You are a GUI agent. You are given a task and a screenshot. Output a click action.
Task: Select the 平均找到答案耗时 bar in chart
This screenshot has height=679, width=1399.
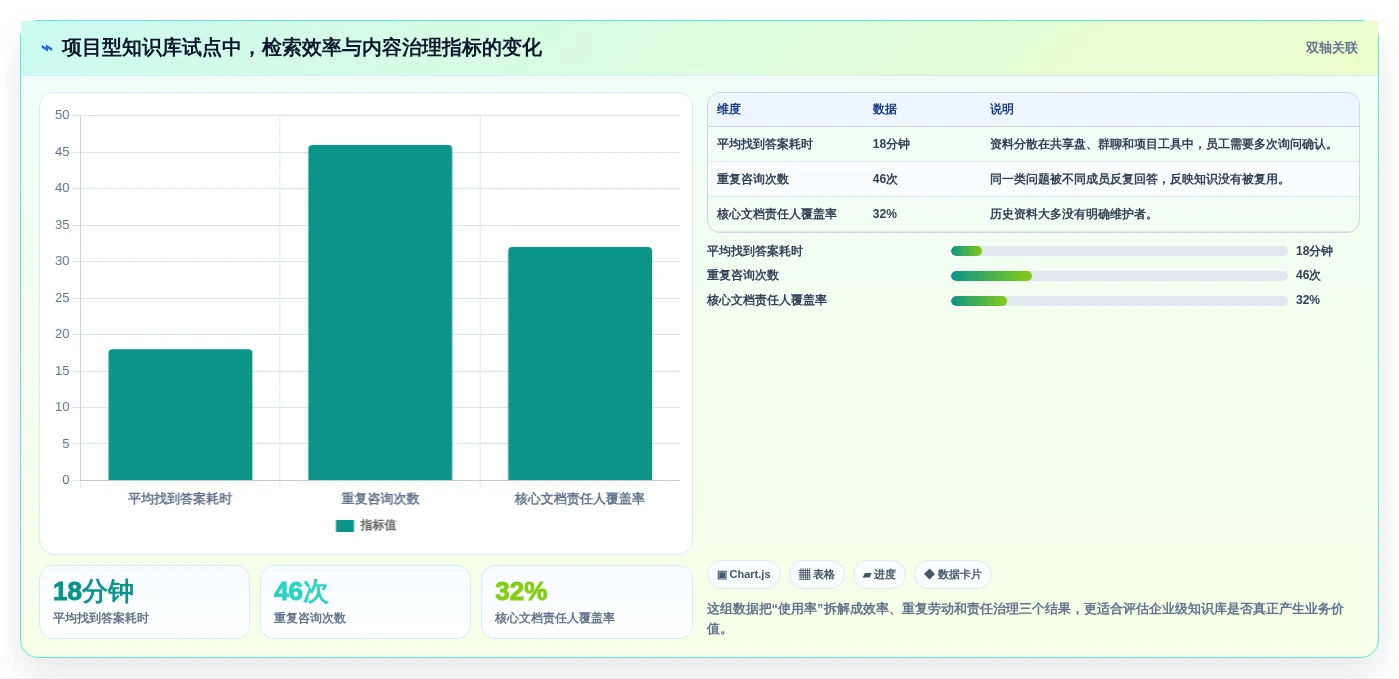[180, 415]
